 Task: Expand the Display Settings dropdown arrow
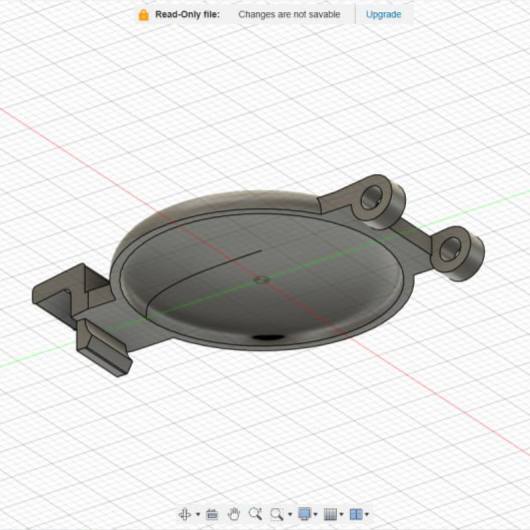(315, 514)
